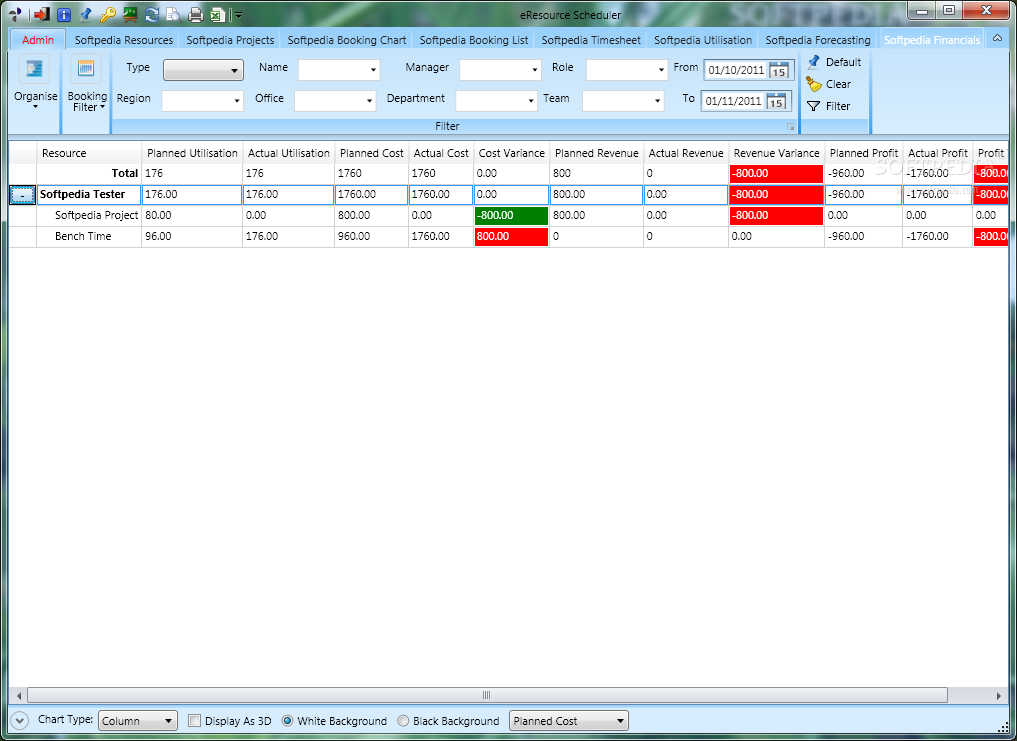This screenshot has height=741, width=1017.
Task: Open the quick access toolbar customize arrow
Action: [x=239, y=14]
